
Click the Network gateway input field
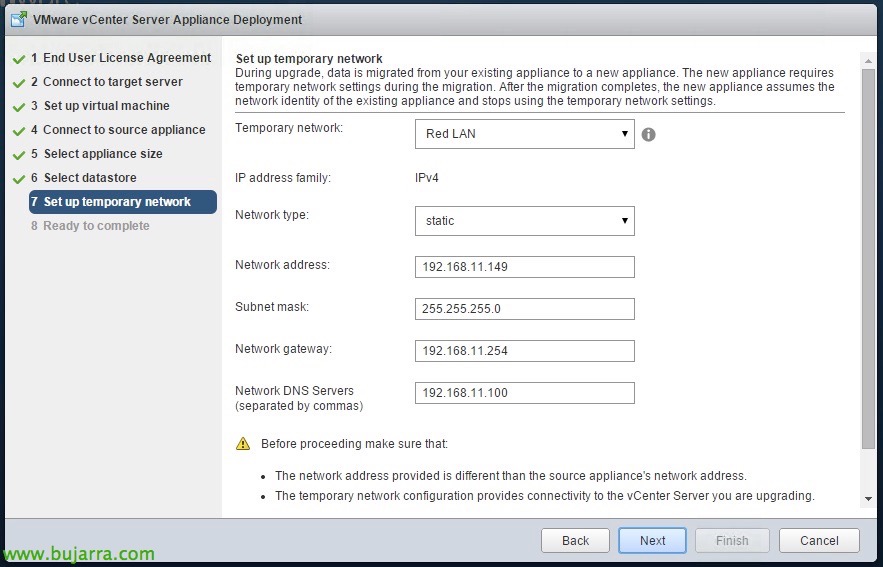coord(524,351)
